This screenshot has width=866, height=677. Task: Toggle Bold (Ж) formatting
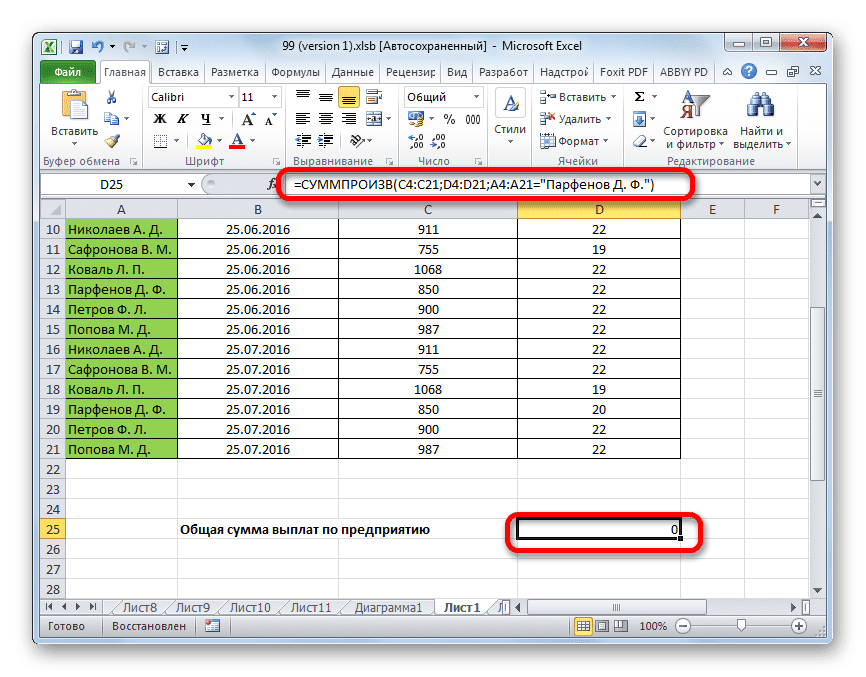coord(160,119)
